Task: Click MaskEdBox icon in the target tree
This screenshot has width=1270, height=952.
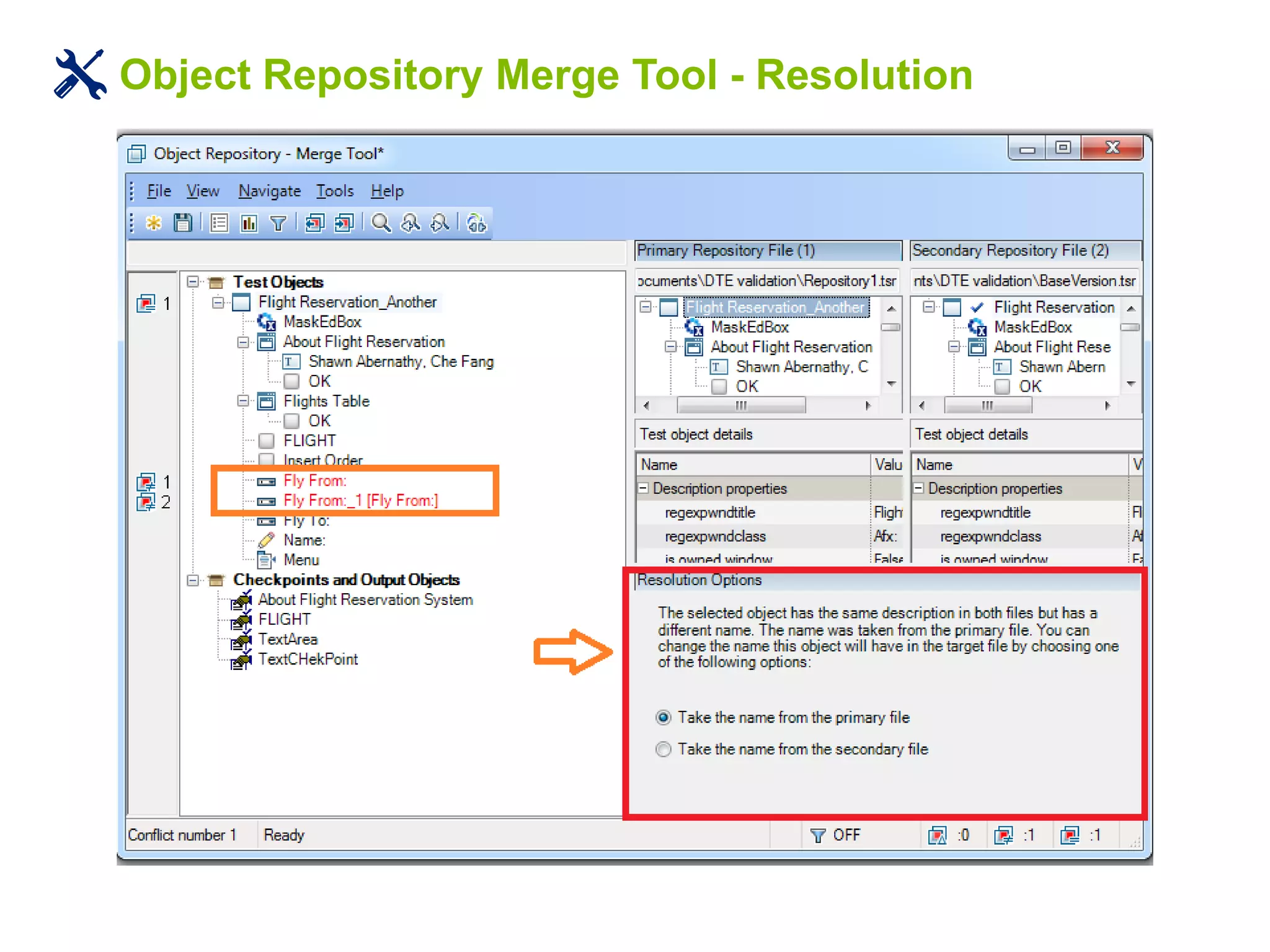Action: [x=267, y=322]
